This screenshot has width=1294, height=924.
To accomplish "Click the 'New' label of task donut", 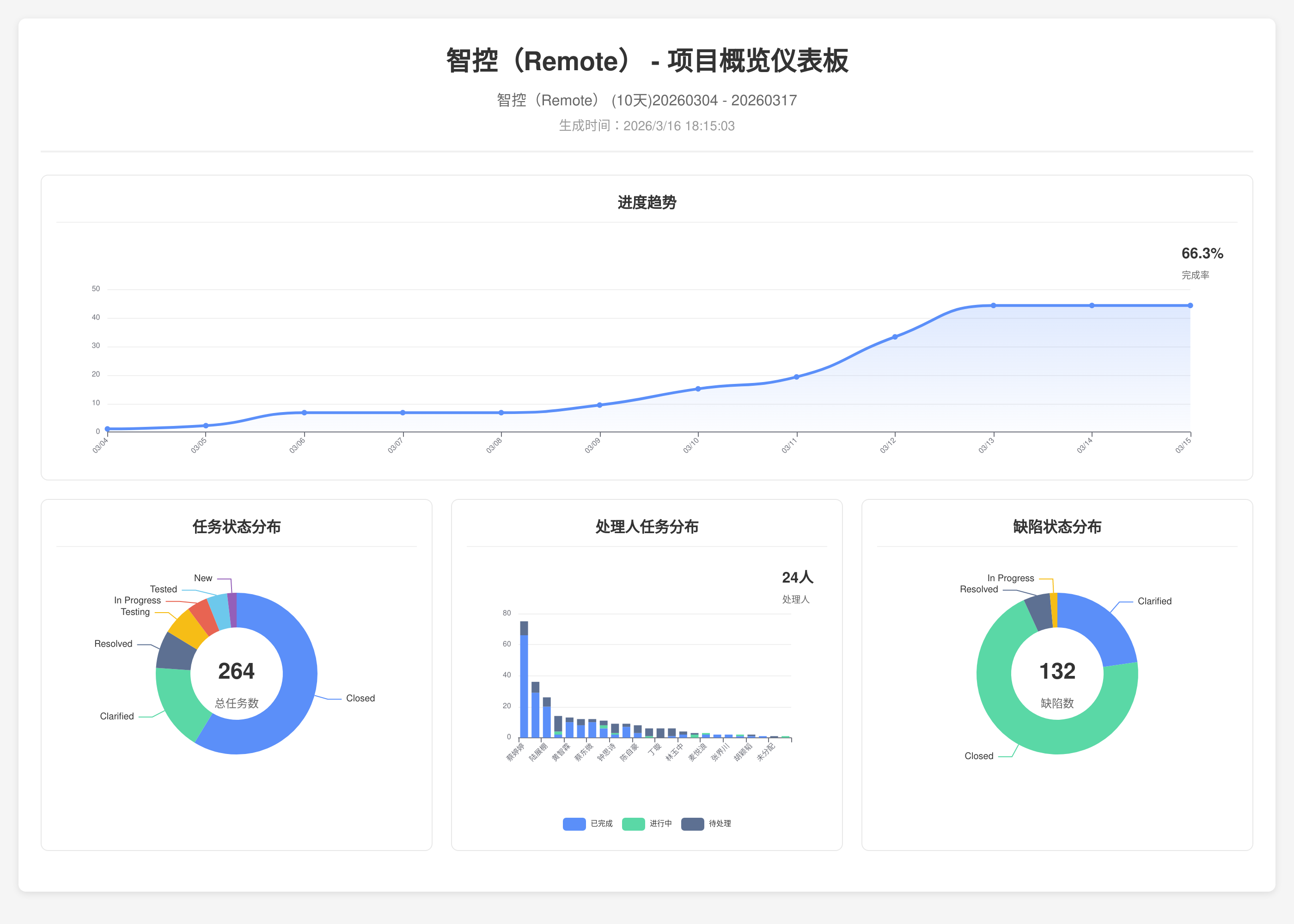I will click(202, 578).
